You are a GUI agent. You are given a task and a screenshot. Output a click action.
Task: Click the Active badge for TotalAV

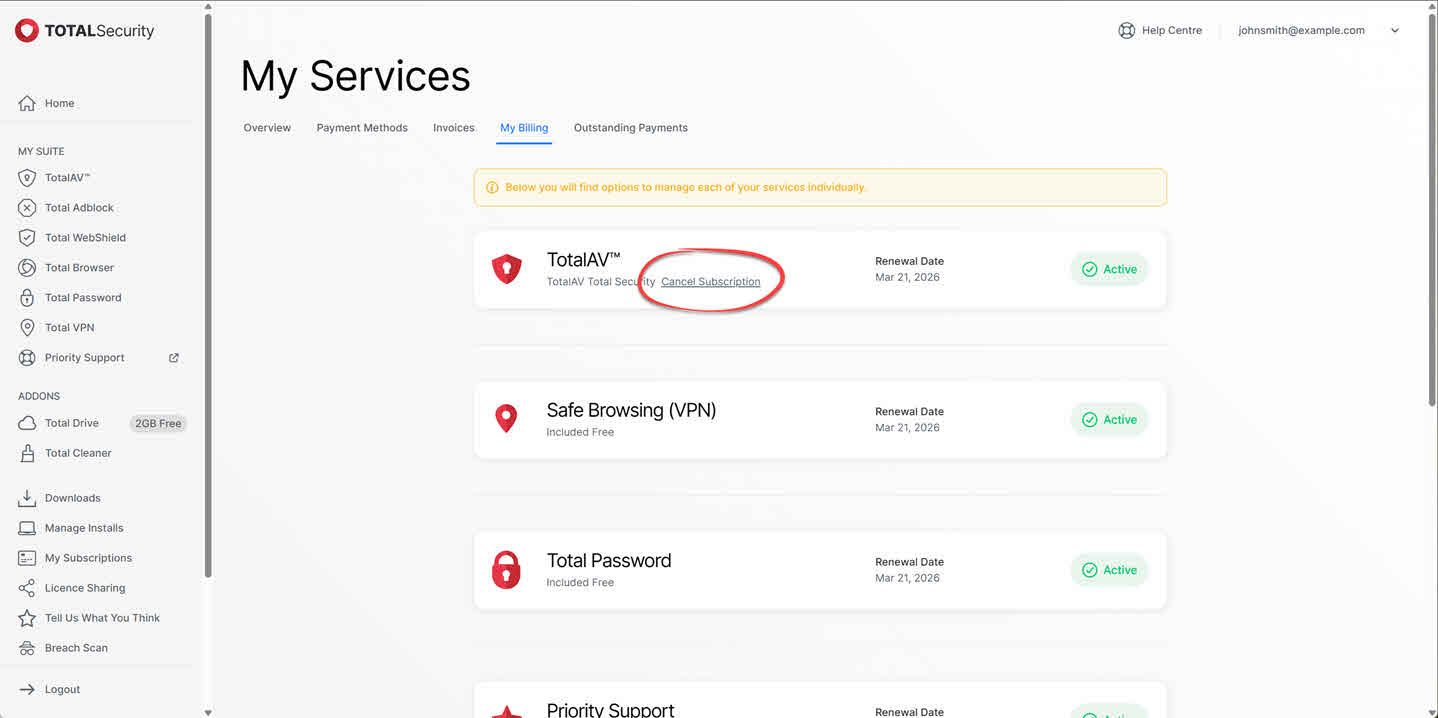point(1109,270)
